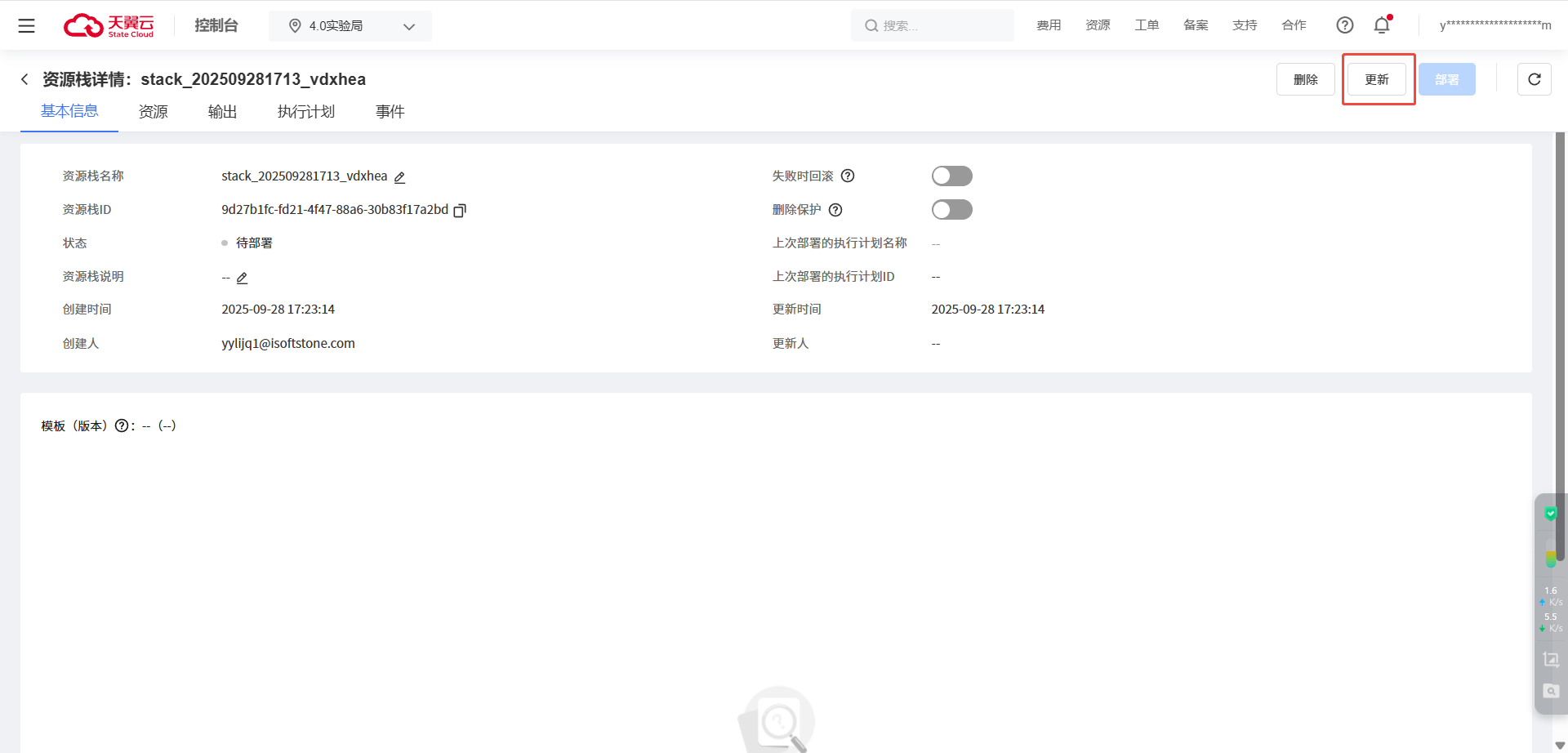
Task: Show help for 失败时回滚
Action: (848, 176)
